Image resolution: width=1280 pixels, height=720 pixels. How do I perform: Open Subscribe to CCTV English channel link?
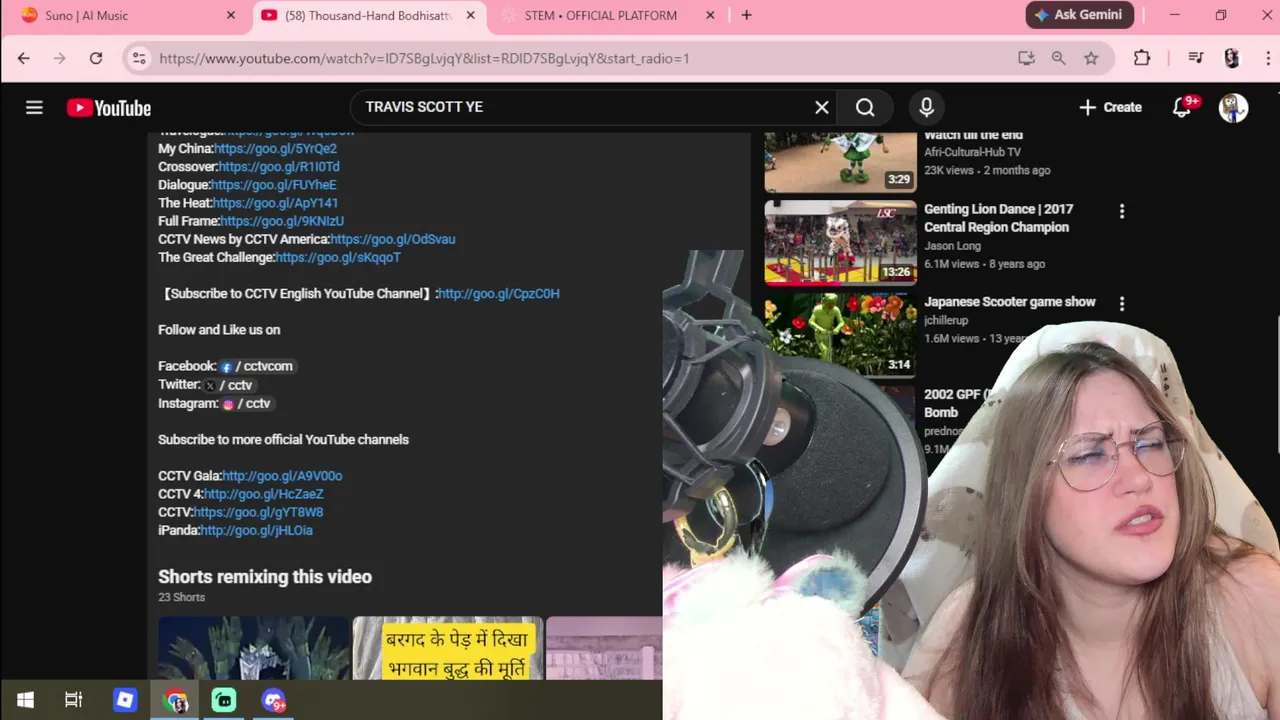[499, 293]
